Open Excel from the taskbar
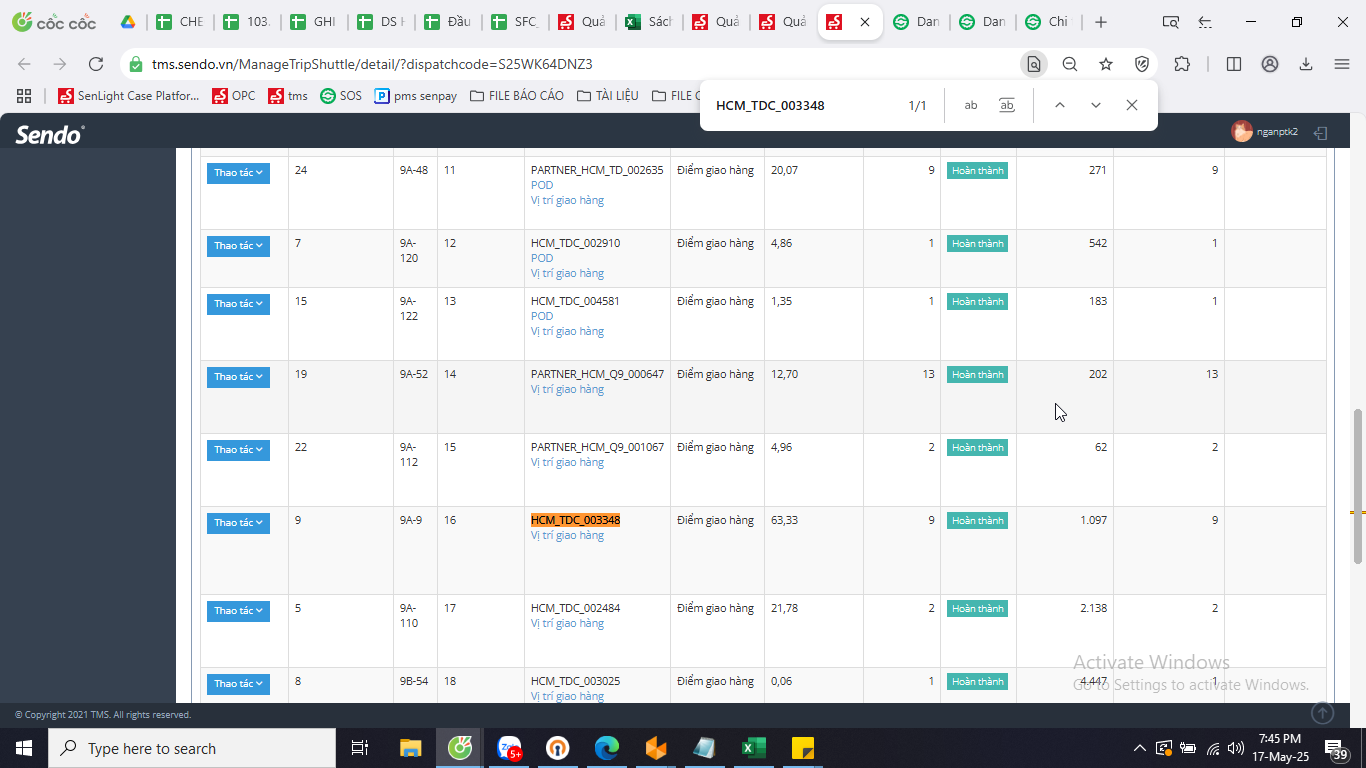Image resolution: width=1366 pixels, height=768 pixels. point(753,748)
